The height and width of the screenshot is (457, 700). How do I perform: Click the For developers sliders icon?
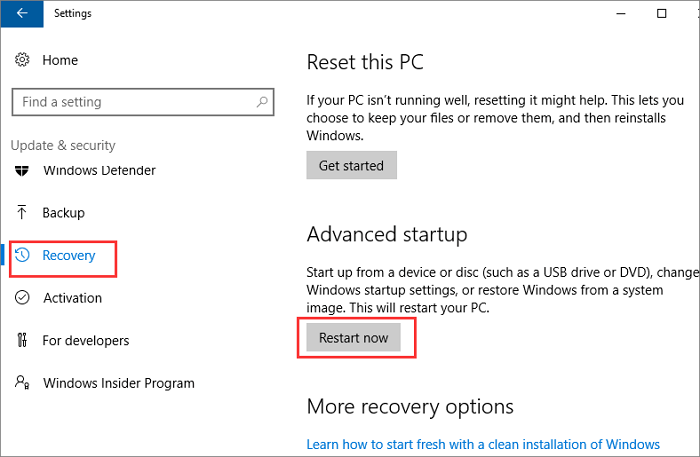(x=22, y=341)
